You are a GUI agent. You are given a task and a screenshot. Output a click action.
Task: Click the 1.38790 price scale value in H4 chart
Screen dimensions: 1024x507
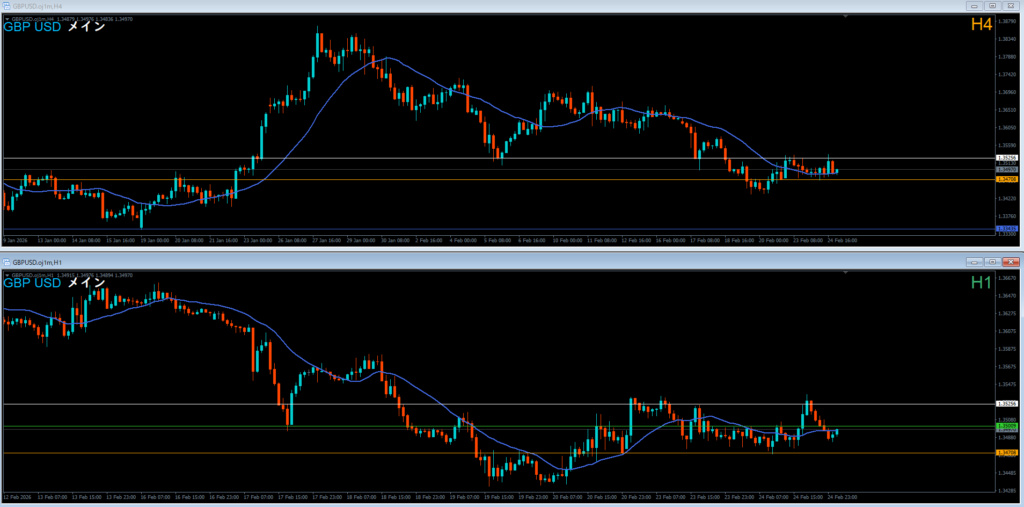click(x=1006, y=22)
